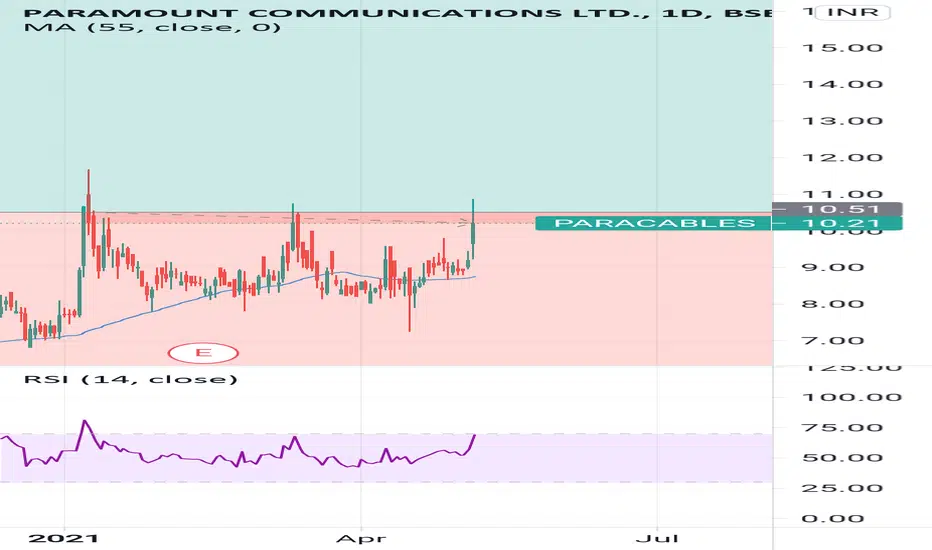Select the MA (55, close, 0) indicator legend
Screen dimensions: 932x550
pyautogui.click(x=152, y=27)
